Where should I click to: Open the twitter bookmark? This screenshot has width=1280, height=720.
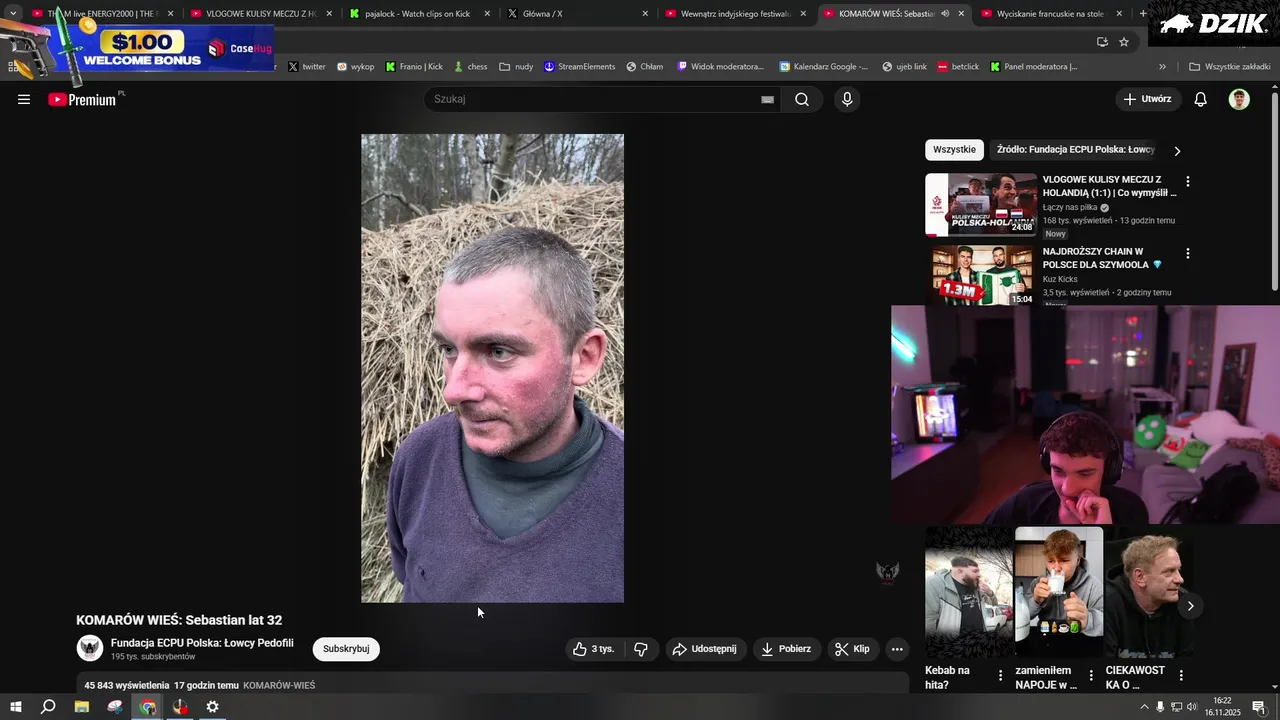(307, 67)
